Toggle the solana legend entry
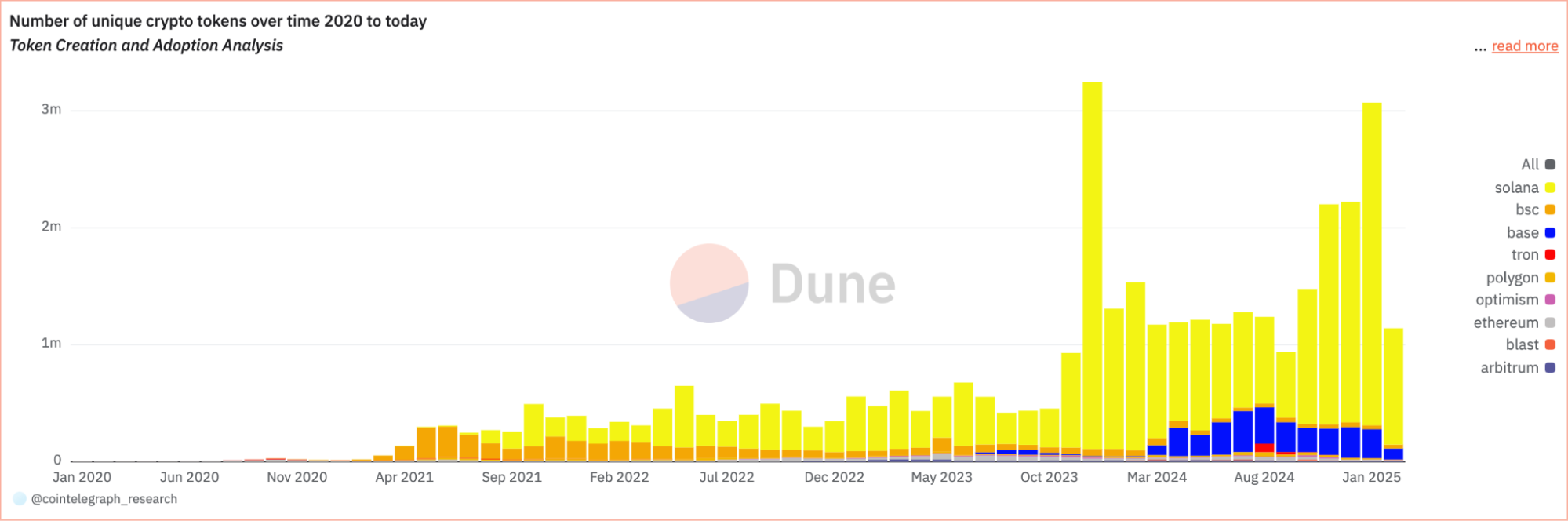The width and height of the screenshot is (1568, 521). tap(1524, 188)
